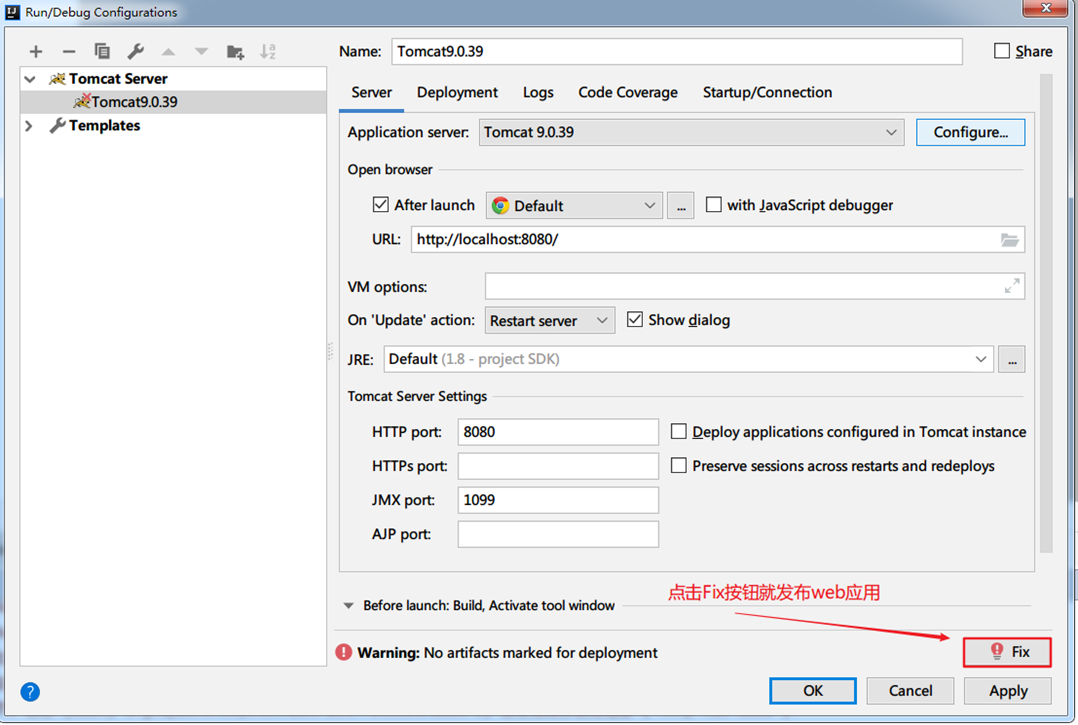Expand the Templates tree node
The width and height of the screenshot is (1078, 725).
29,126
